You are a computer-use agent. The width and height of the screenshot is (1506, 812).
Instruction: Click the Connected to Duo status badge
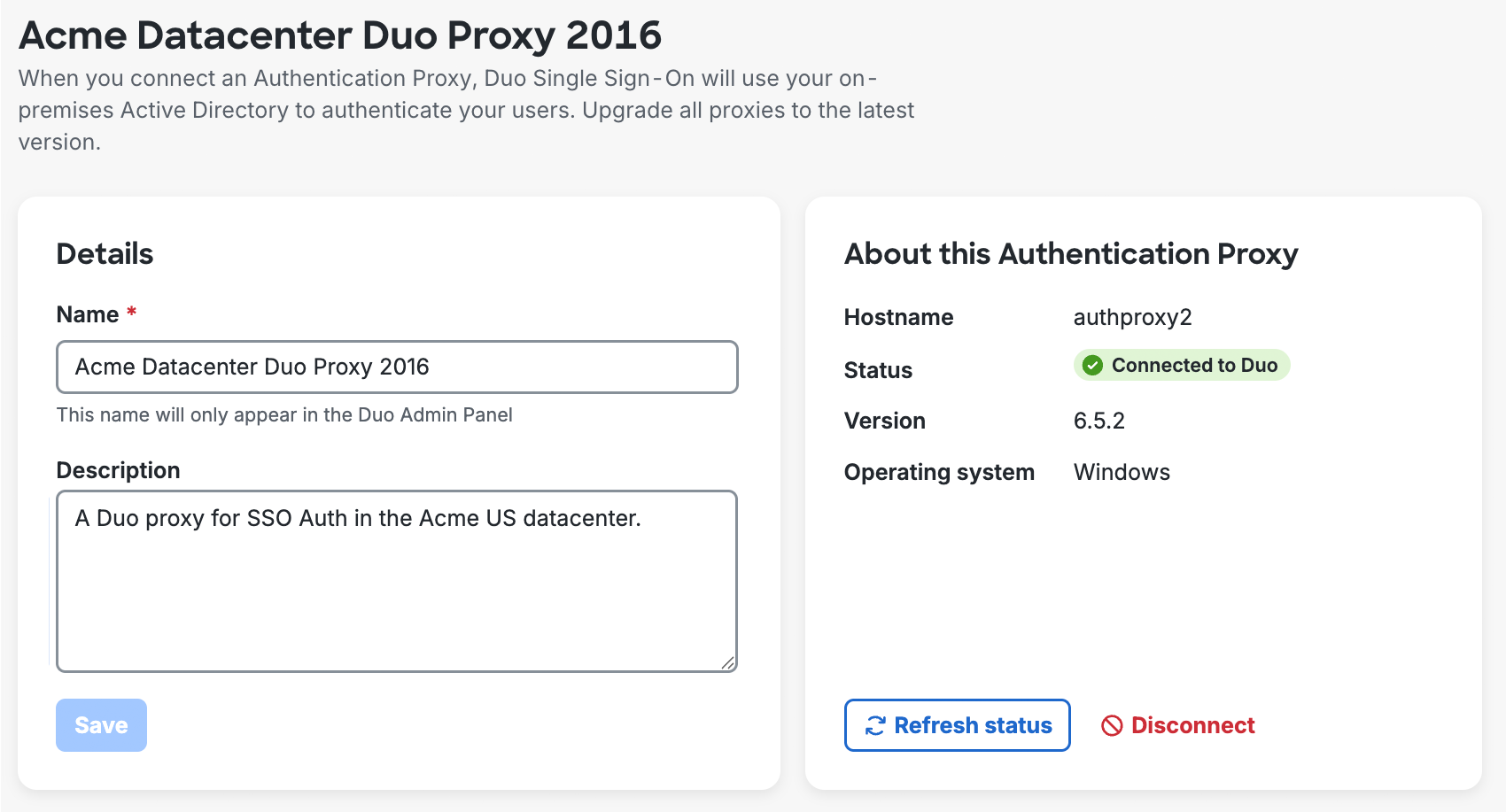point(1181,365)
